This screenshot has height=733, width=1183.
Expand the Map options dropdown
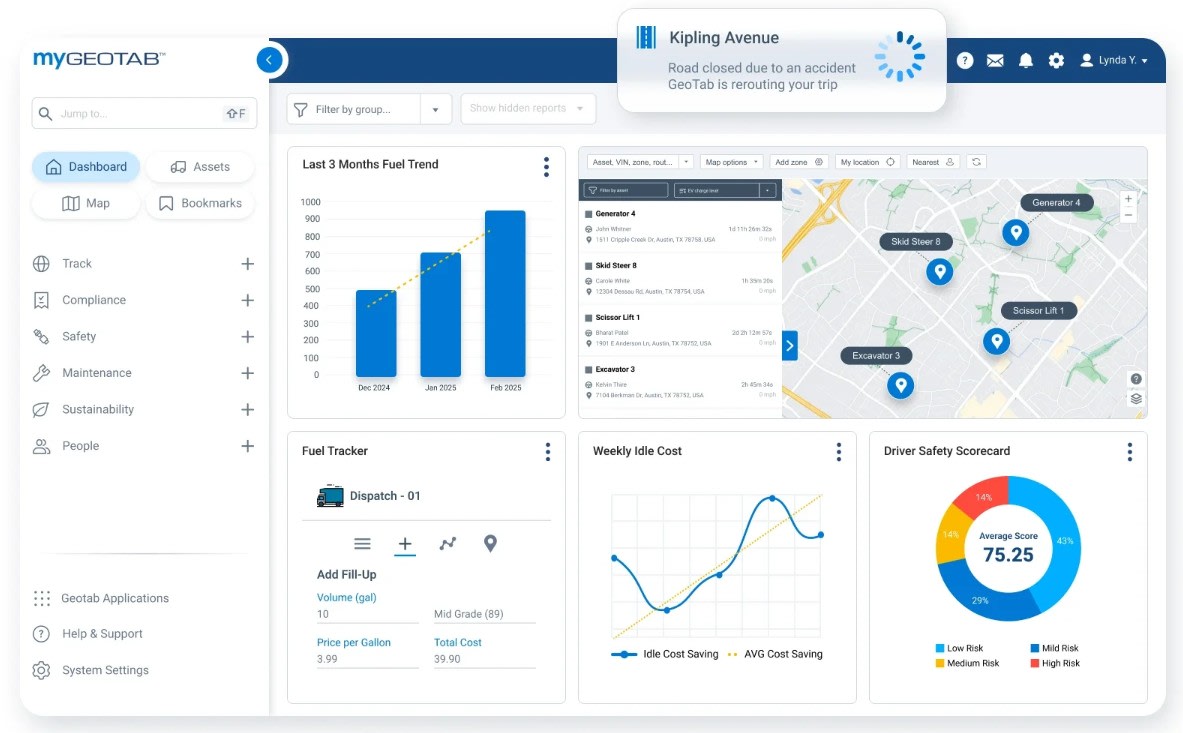tap(731, 162)
